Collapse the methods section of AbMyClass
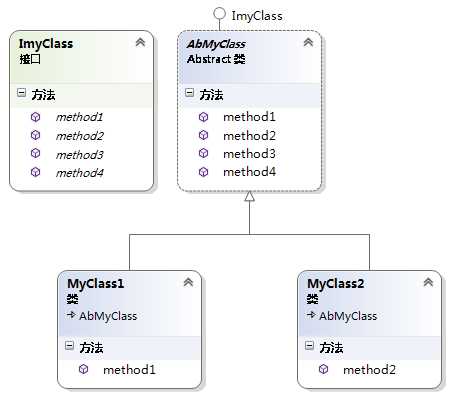Image resolution: width=453 pixels, height=393 pixels. (x=189, y=92)
